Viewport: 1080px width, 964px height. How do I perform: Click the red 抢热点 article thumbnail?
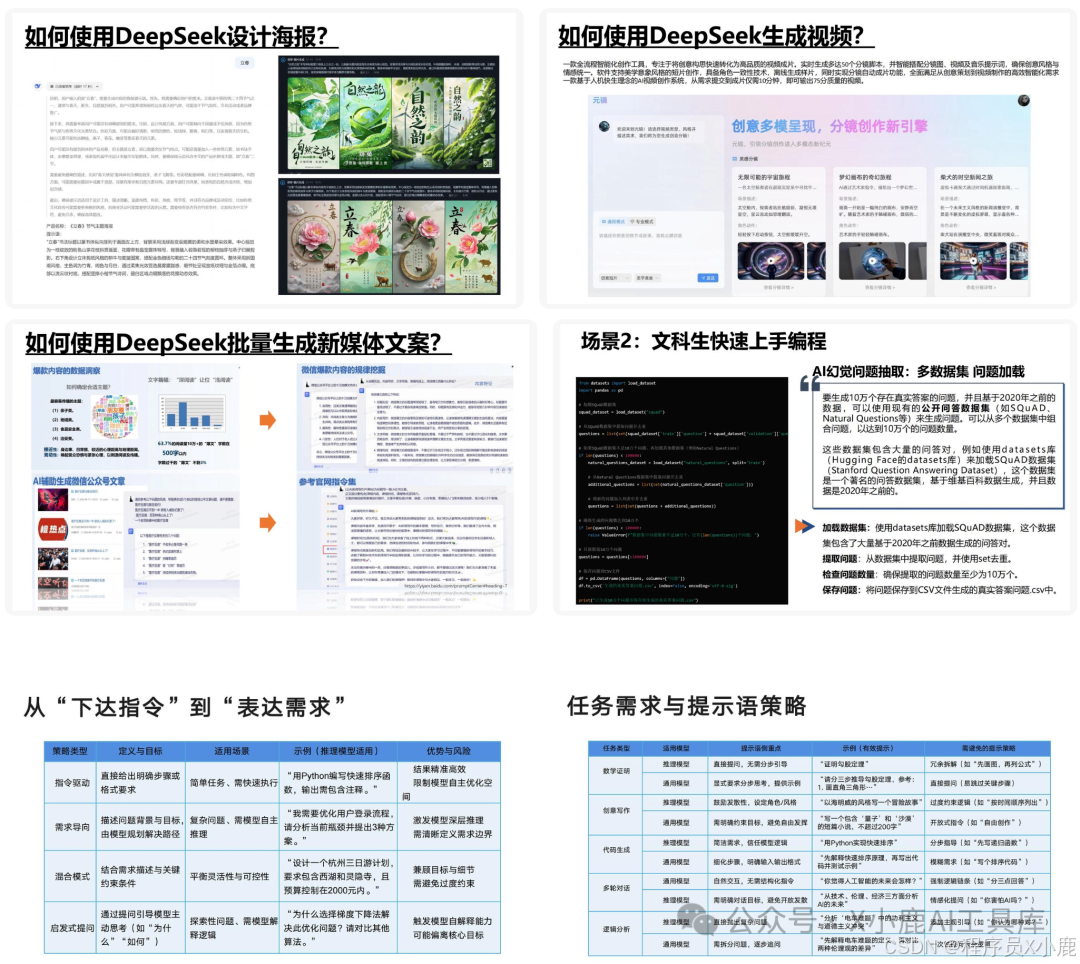tap(52, 529)
